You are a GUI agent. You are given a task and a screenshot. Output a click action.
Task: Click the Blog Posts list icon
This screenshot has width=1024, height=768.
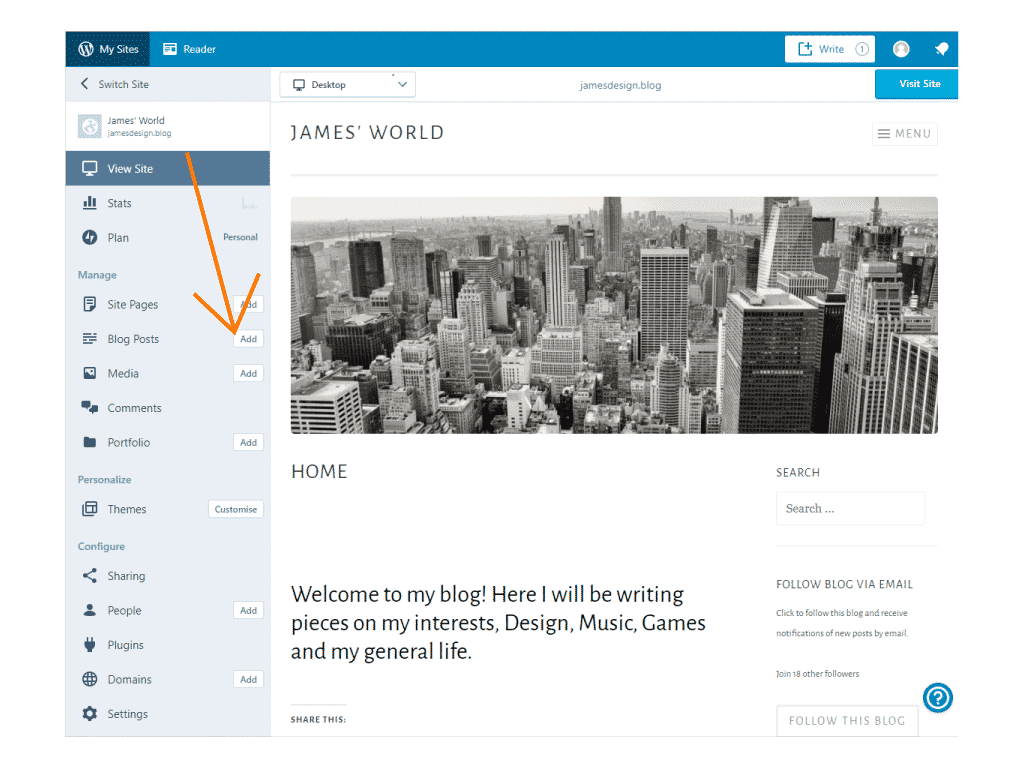point(89,338)
